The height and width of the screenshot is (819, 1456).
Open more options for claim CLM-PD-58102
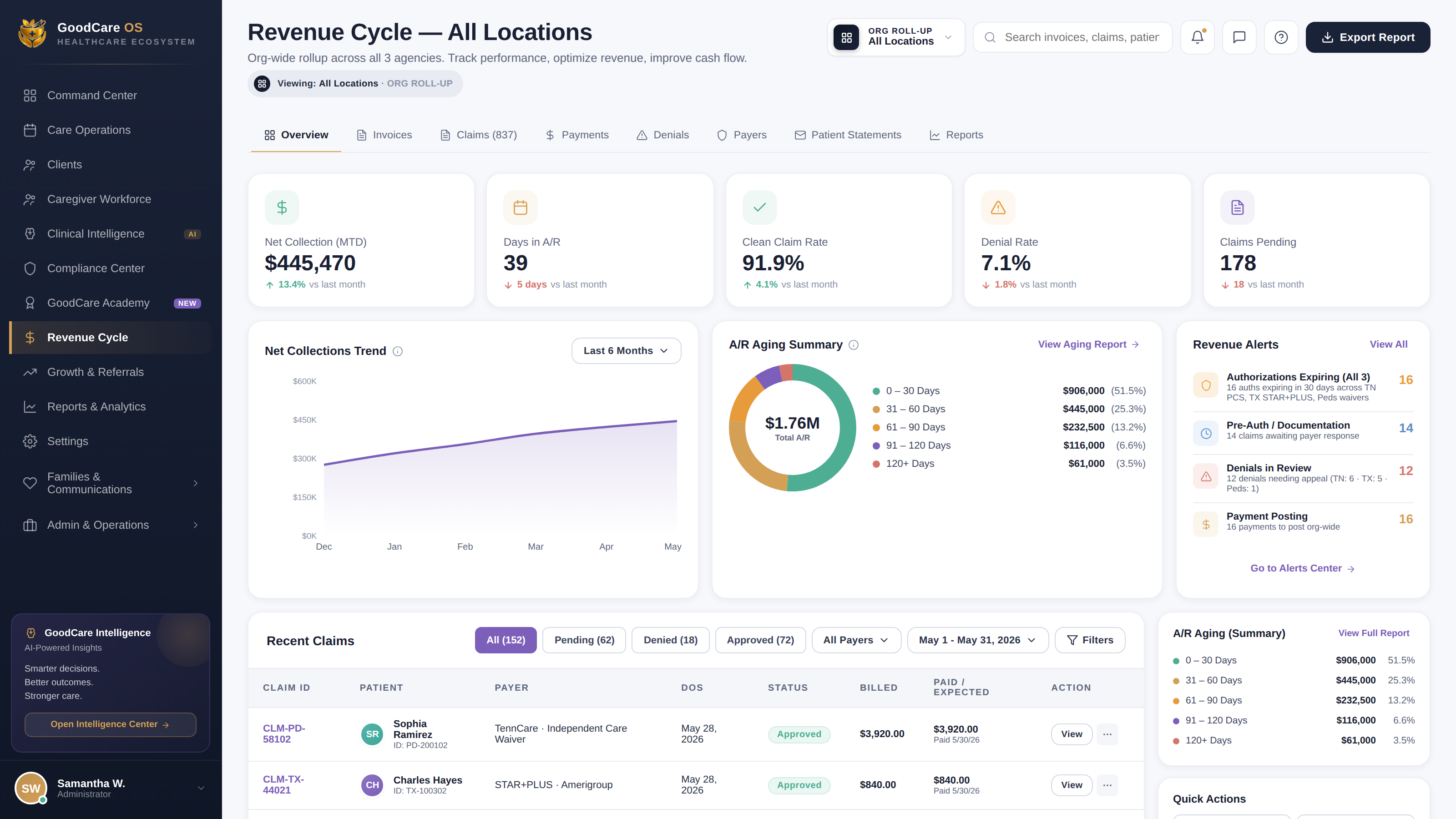1107,734
